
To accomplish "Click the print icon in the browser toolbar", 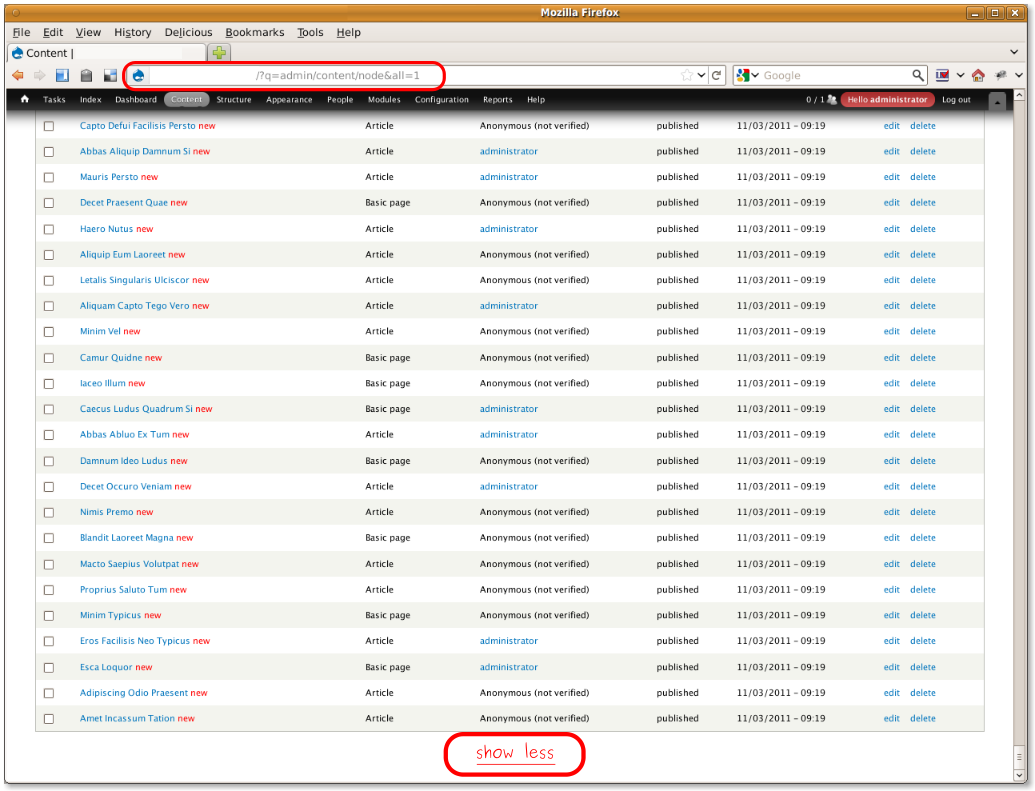I will pyautogui.click(x=86, y=75).
